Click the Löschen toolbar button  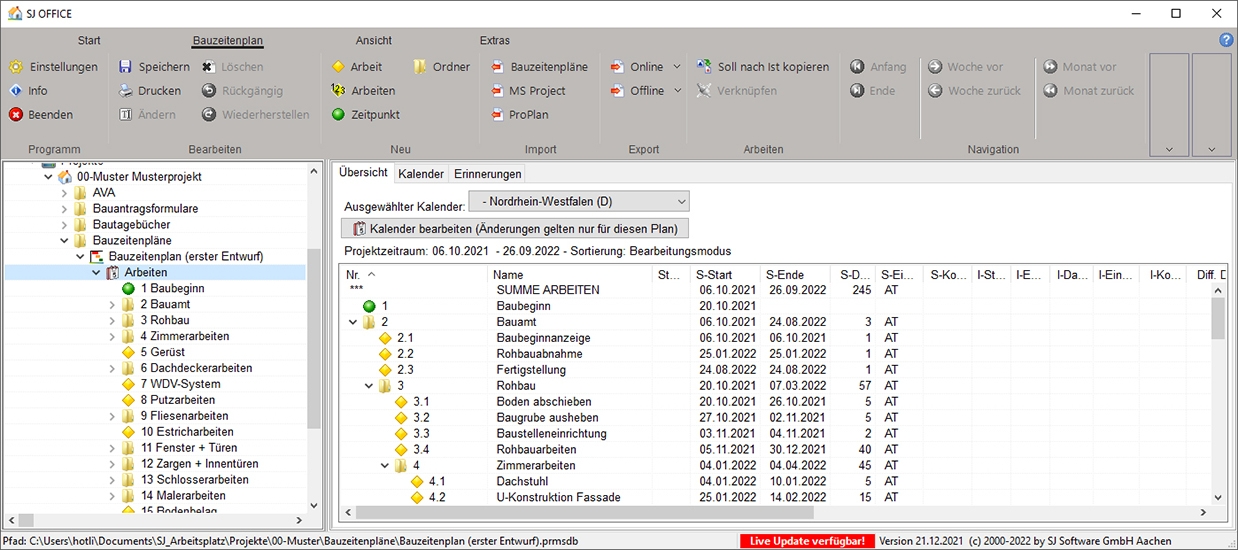tap(232, 67)
